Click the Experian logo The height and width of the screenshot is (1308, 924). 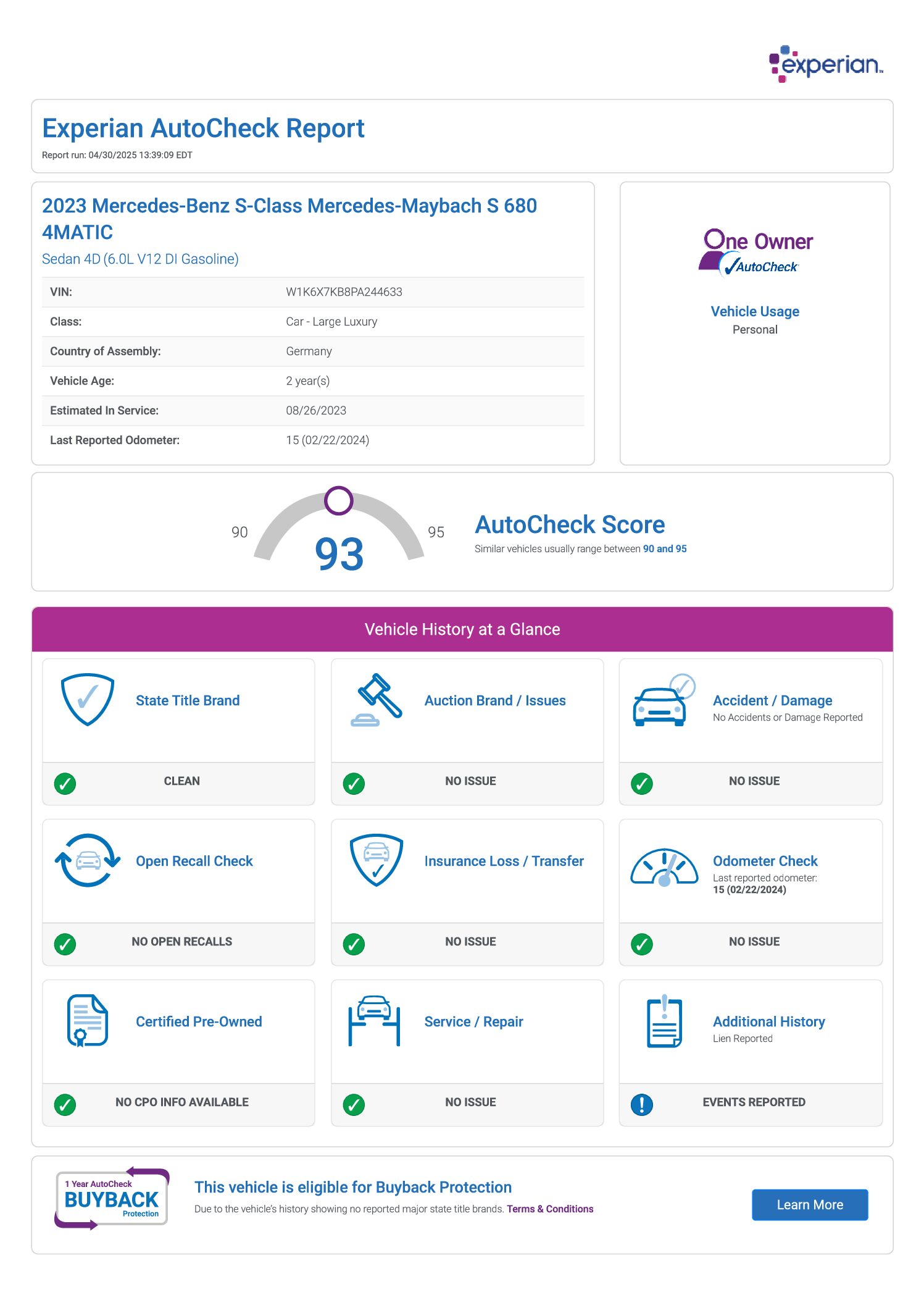tap(826, 64)
